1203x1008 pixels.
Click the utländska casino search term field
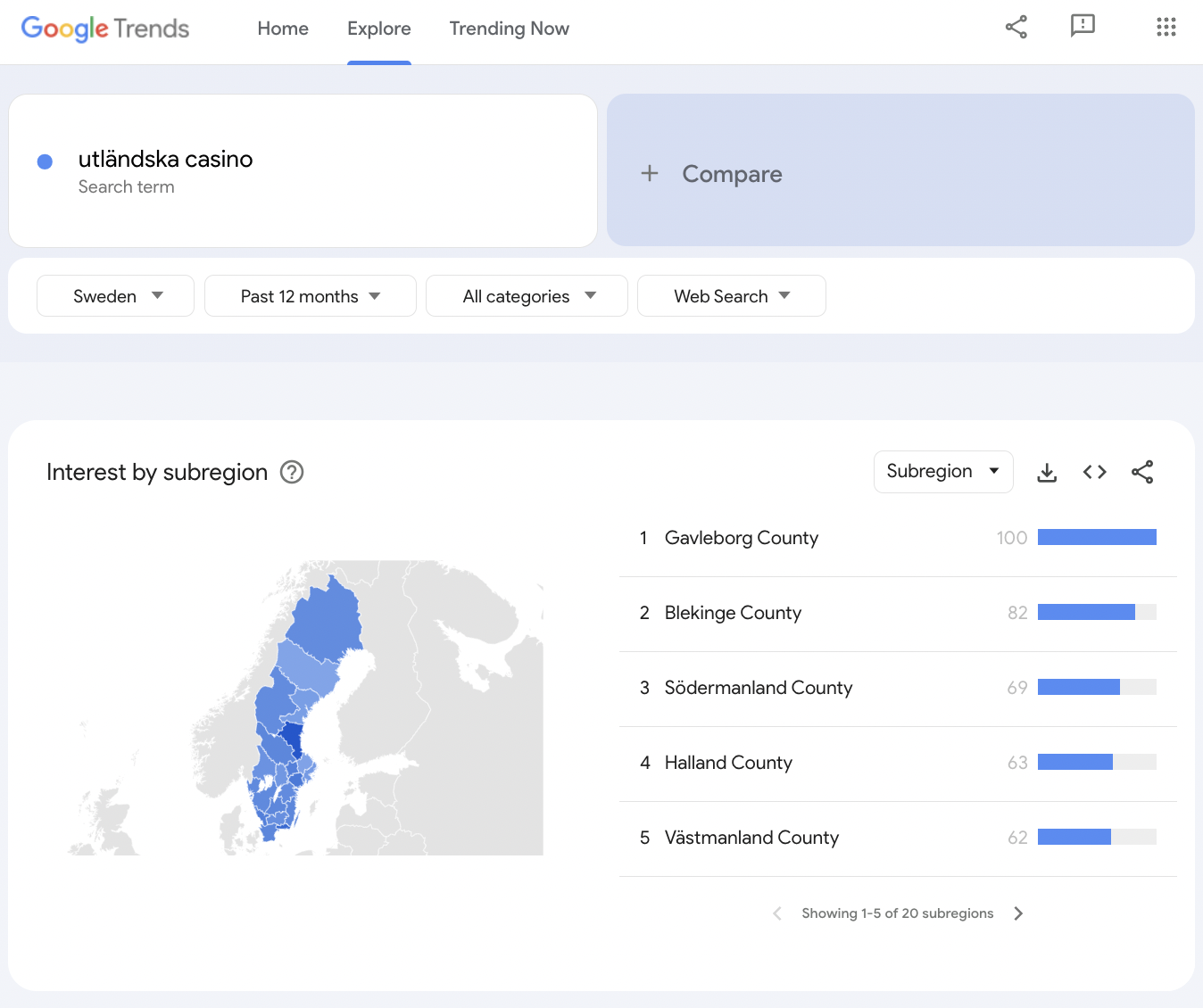click(x=166, y=160)
